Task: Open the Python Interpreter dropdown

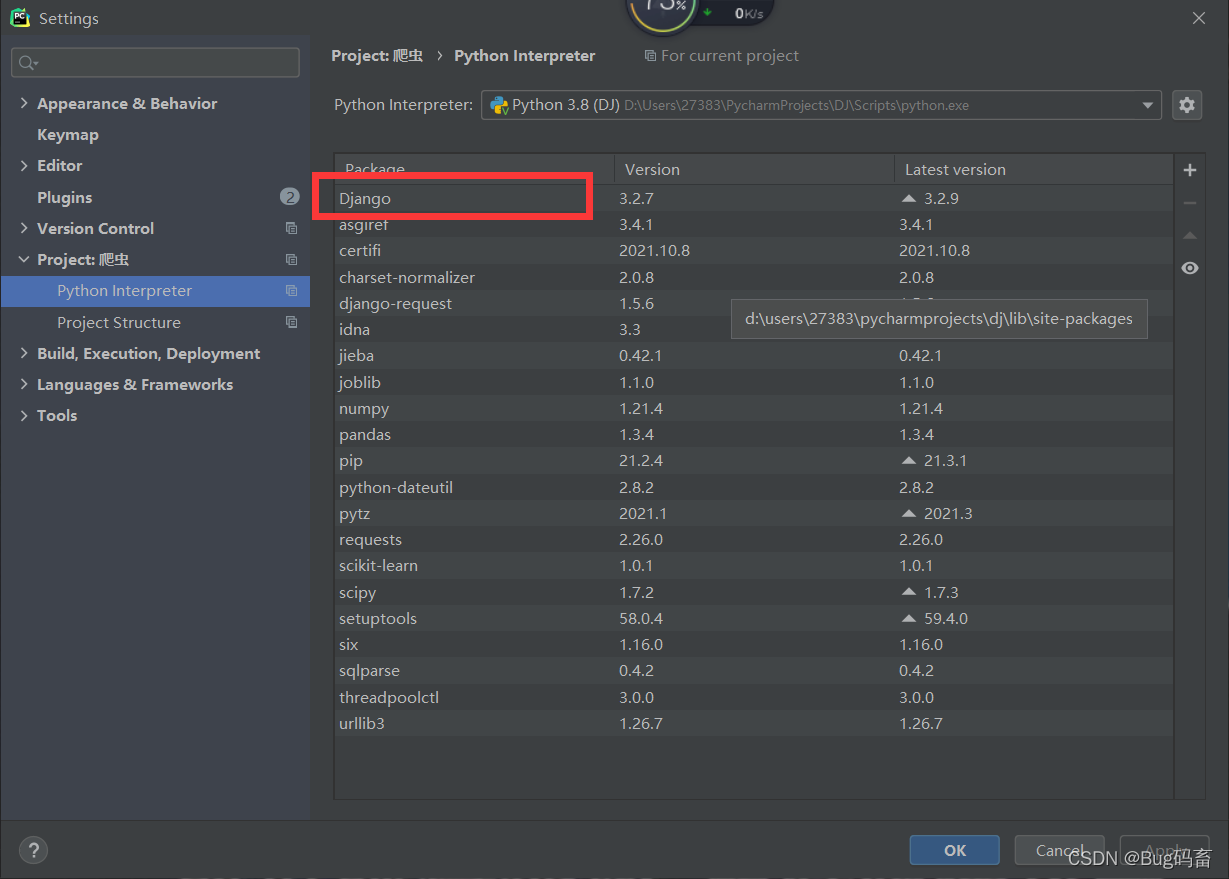Action: (821, 105)
